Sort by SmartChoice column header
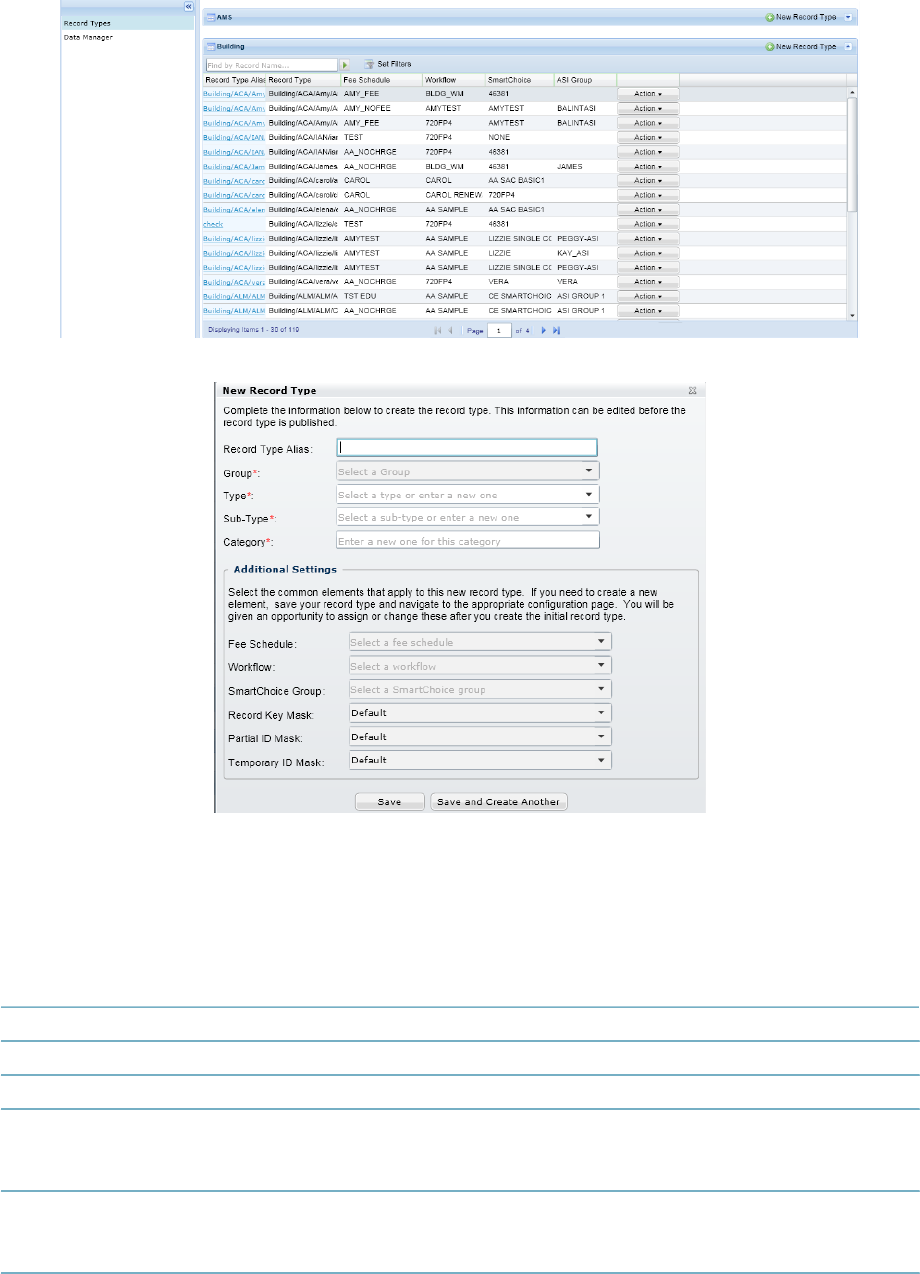This screenshot has height=1274, width=920. [x=520, y=79]
